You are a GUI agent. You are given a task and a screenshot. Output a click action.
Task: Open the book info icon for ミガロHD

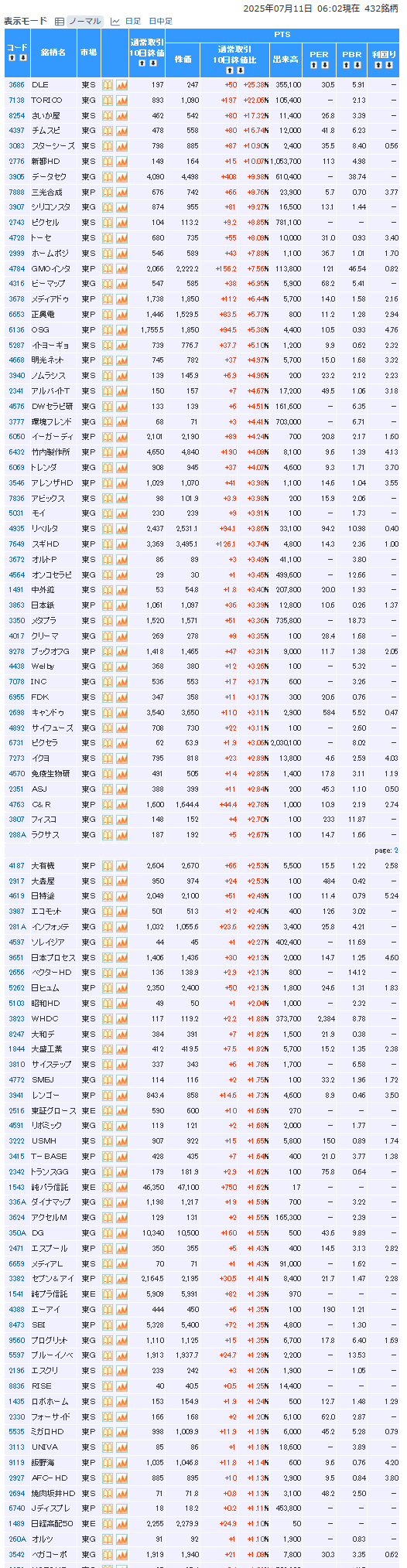tap(108, 1432)
